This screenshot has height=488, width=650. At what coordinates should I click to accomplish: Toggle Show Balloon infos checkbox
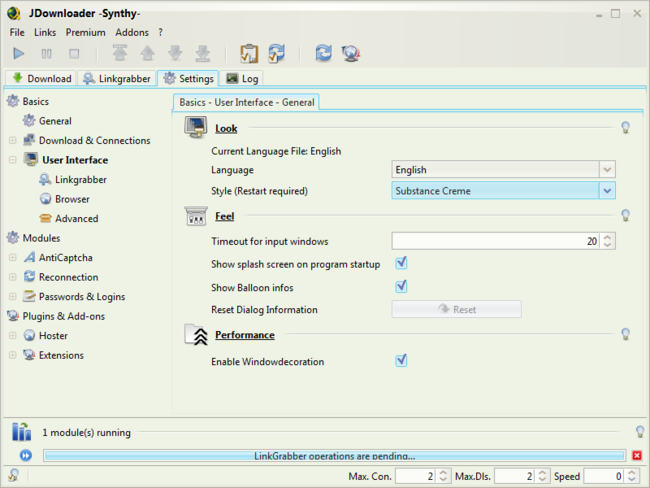coord(401,286)
